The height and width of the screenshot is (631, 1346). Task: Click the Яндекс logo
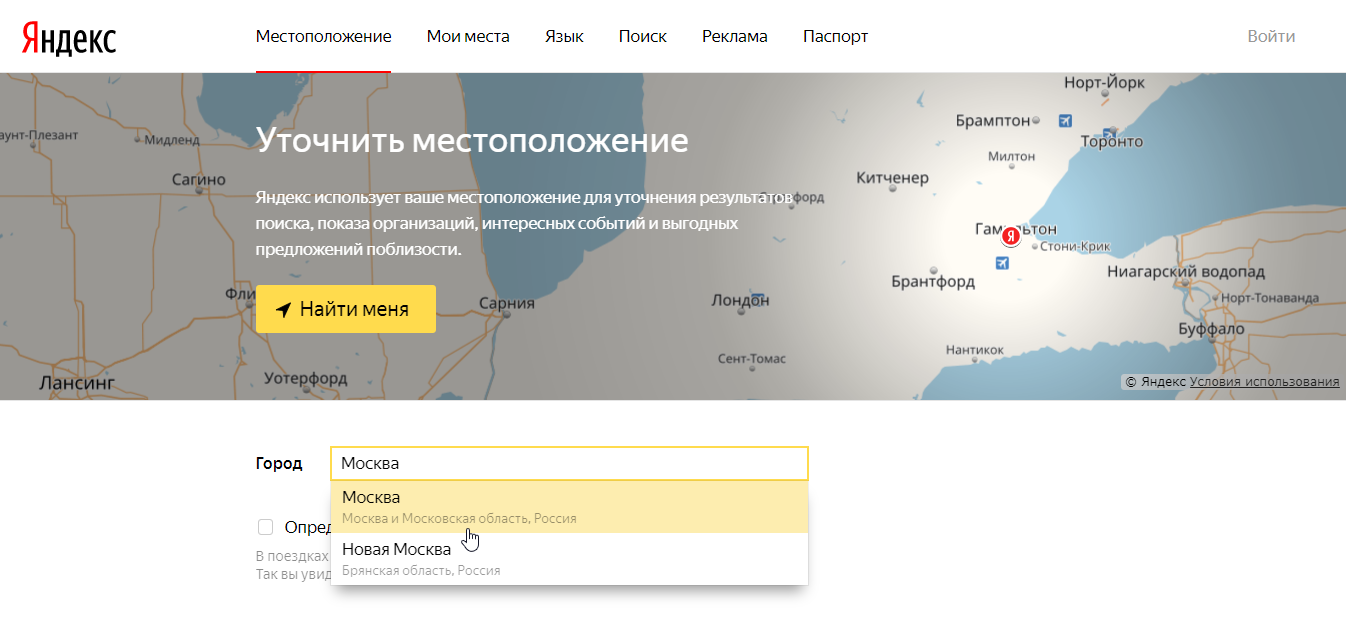click(69, 38)
